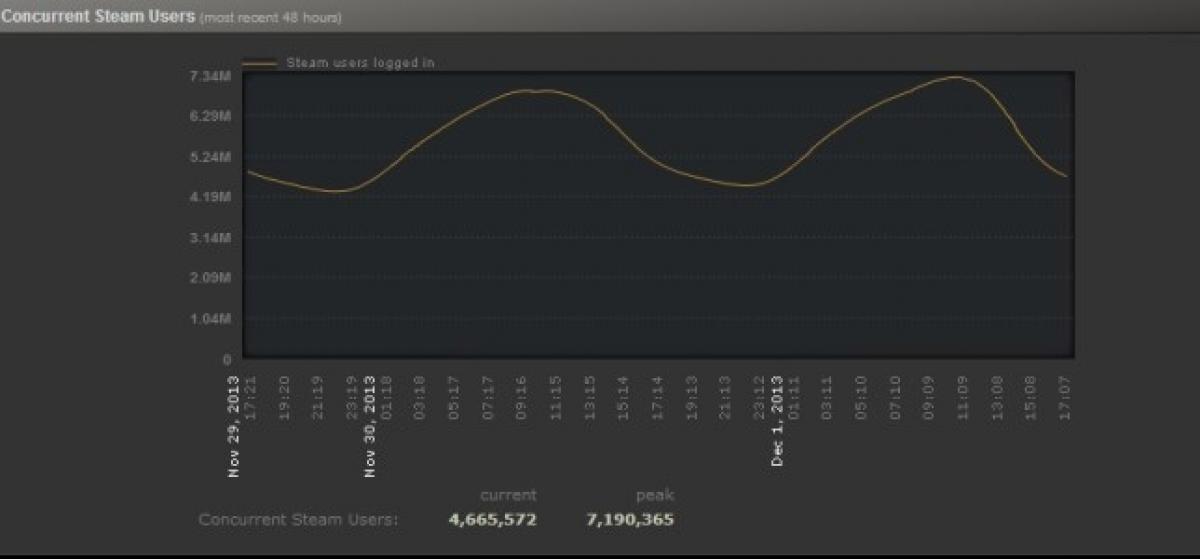Click the 'most recent 48 hours' subtitle

[x=270, y=19]
